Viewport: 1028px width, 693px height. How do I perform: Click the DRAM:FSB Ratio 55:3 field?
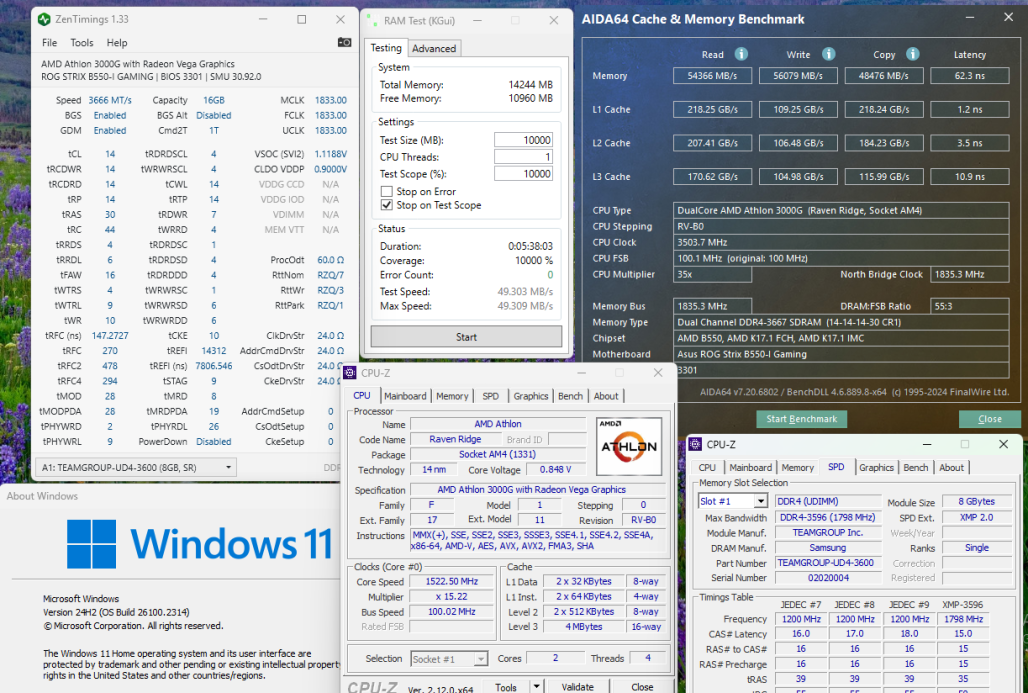click(970, 306)
